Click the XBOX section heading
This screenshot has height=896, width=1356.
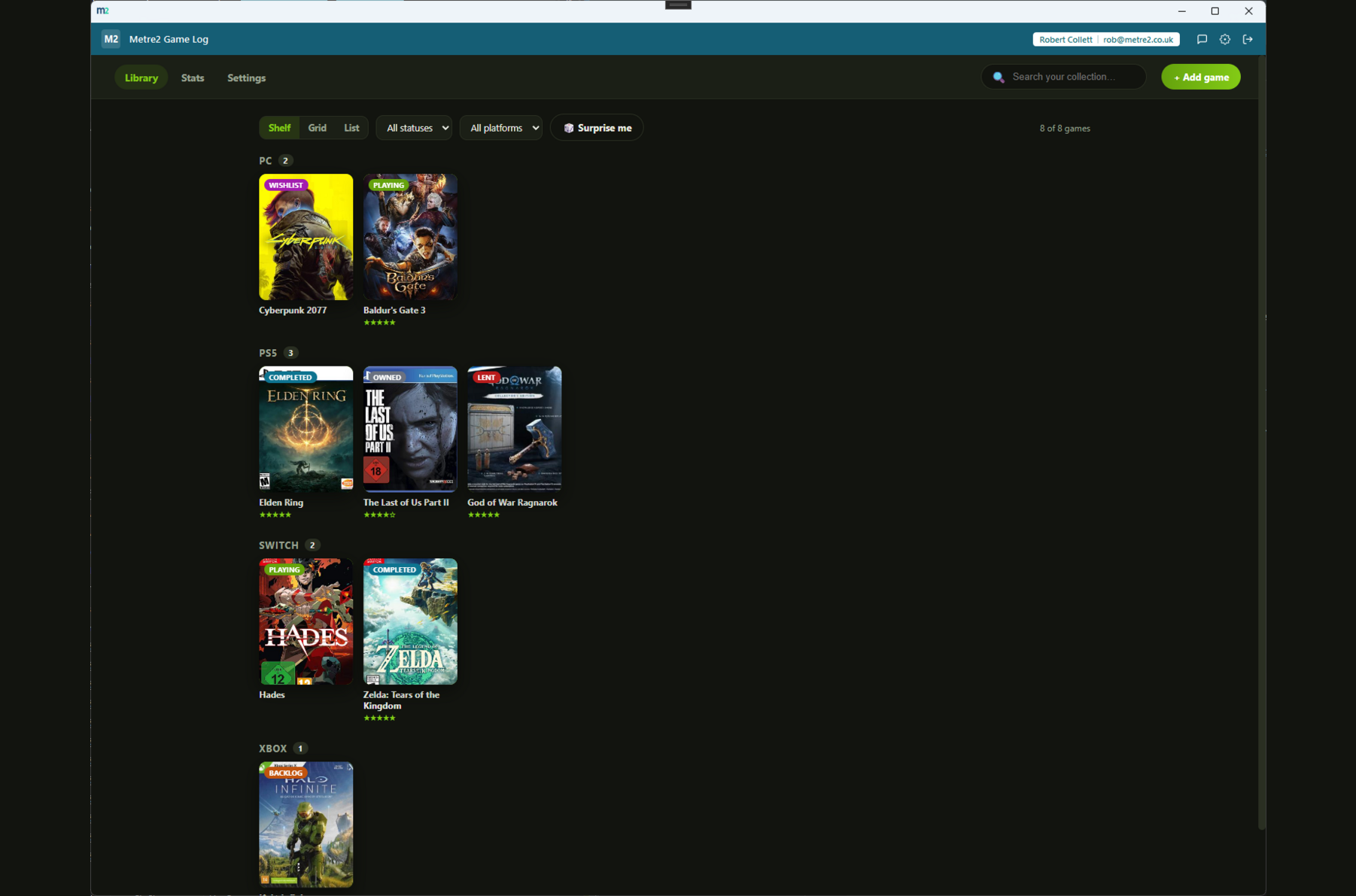(273, 749)
